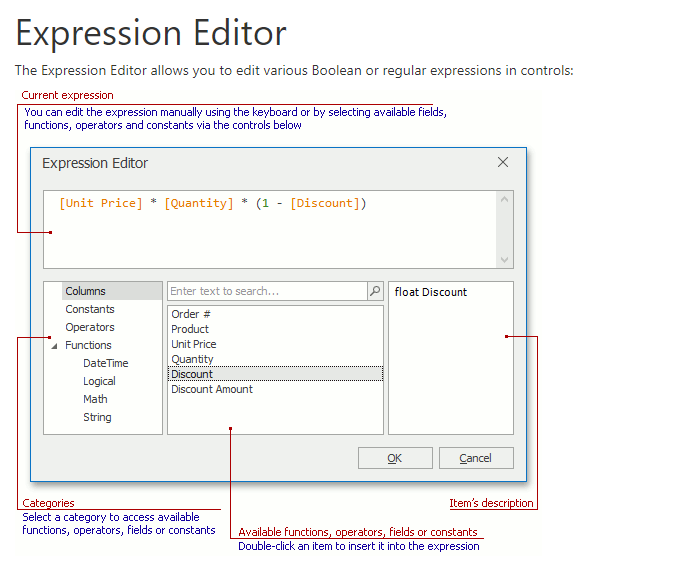Click the 'float Discount' description text
The image size is (680, 568).
(431, 292)
